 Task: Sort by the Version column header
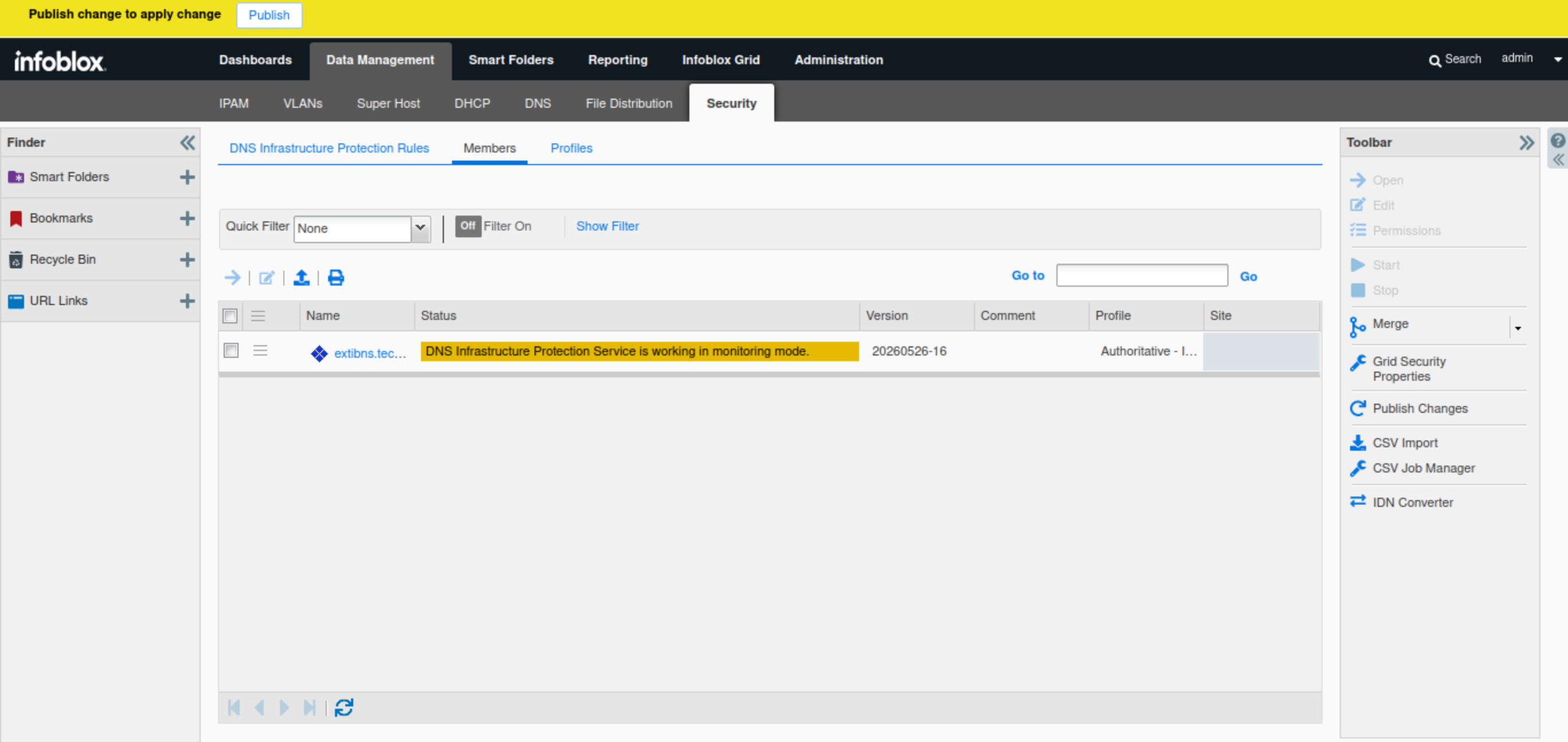(915, 316)
